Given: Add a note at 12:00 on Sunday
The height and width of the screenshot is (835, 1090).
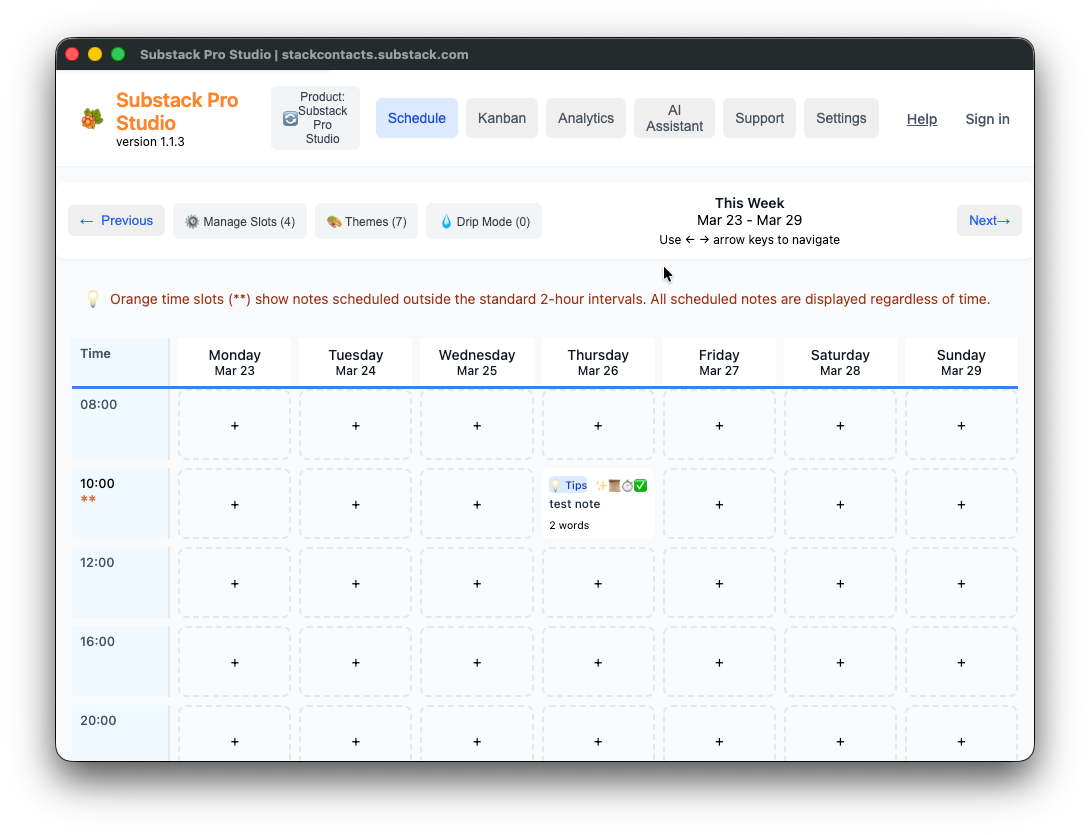Looking at the screenshot, I should click(x=961, y=583).
